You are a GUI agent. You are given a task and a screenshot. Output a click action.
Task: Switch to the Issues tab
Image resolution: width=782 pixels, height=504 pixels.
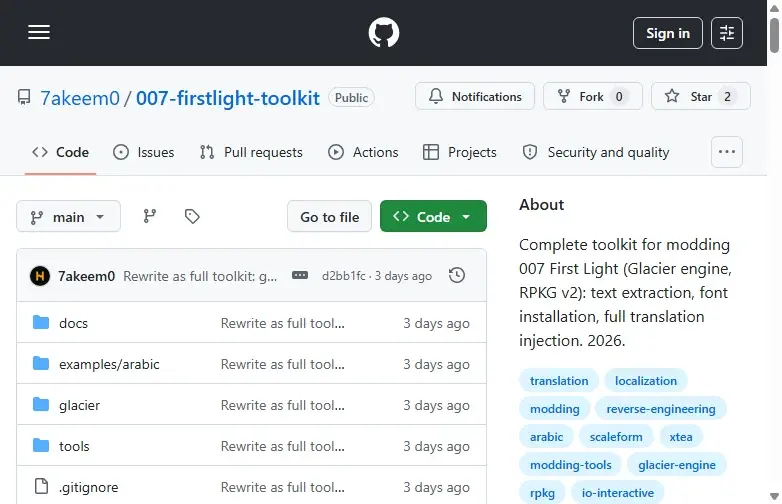click(x=144, y=152)
